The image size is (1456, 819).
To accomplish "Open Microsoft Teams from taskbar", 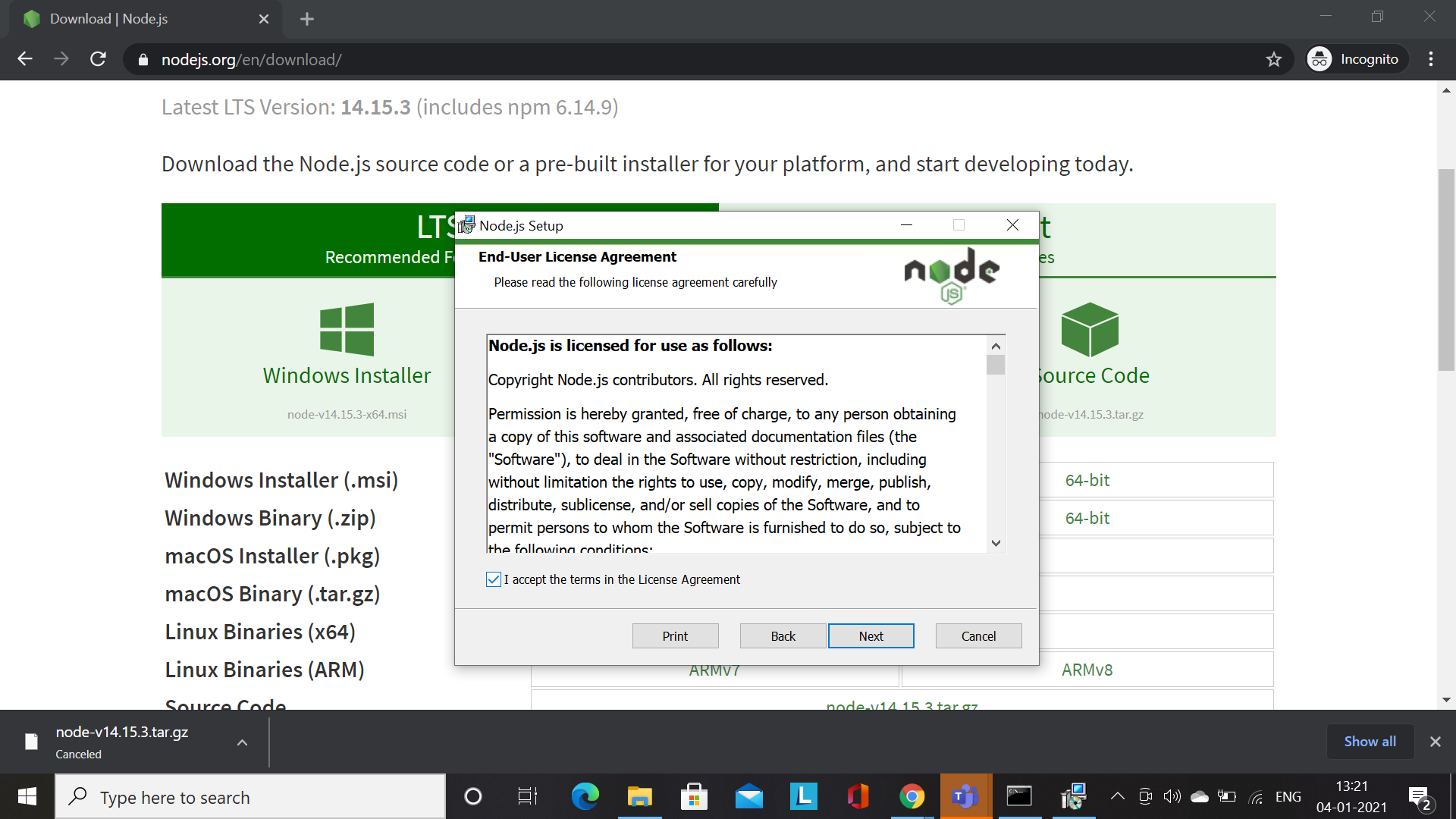I will click(965, 796).
